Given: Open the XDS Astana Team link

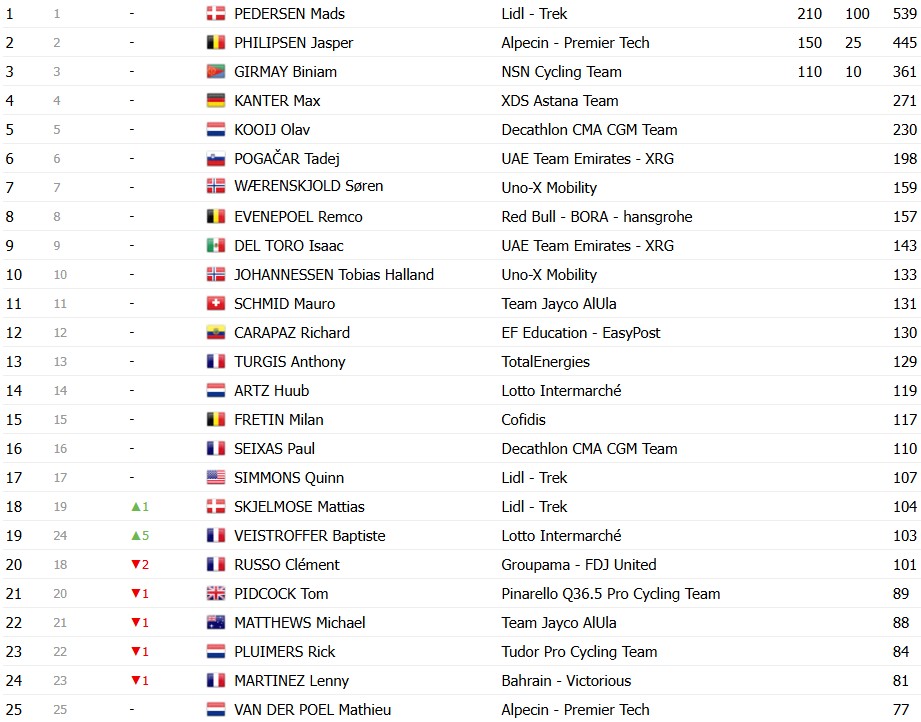Looking at the screenshot, I should click(x=560, y=100).
